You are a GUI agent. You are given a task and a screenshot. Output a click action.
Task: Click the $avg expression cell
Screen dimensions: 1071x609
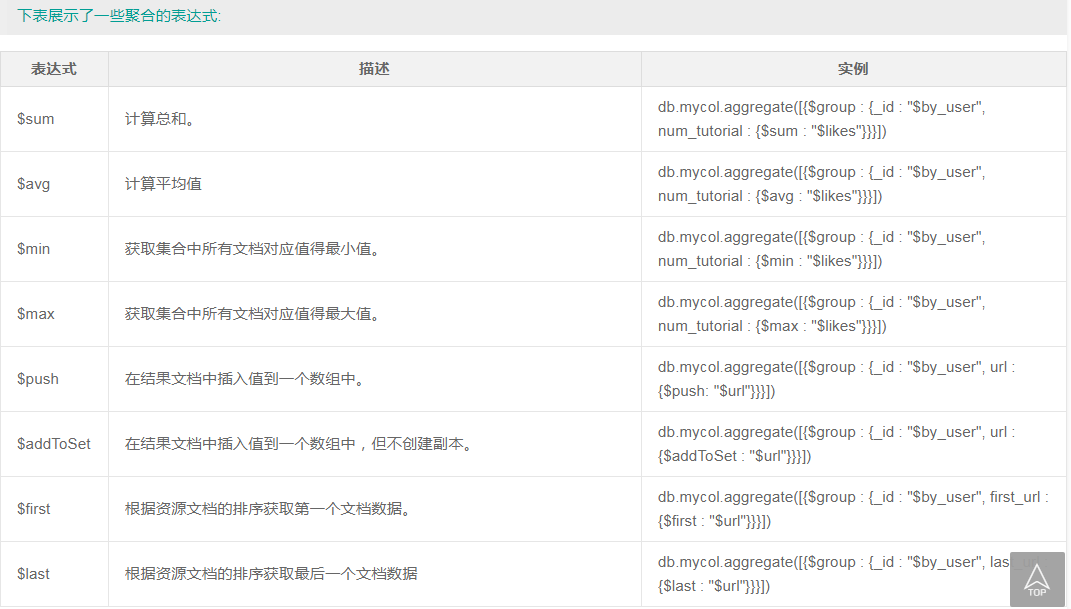click(54, 184)
